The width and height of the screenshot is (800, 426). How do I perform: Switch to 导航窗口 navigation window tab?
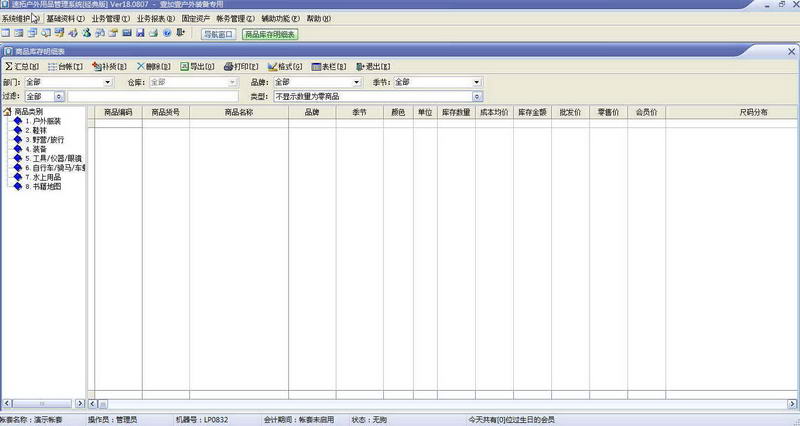coord(218,34)
